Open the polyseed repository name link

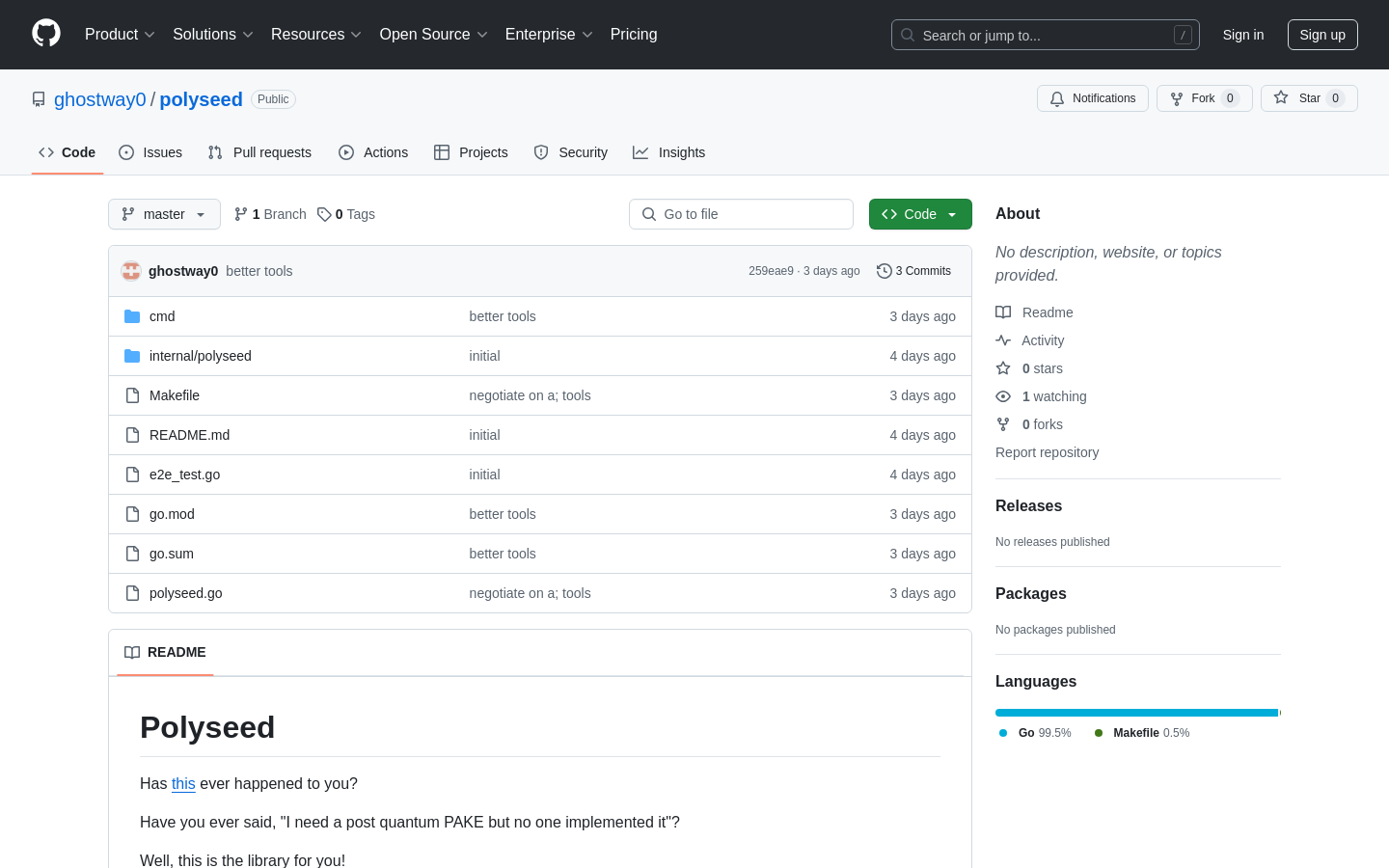[x=201, y=99]
